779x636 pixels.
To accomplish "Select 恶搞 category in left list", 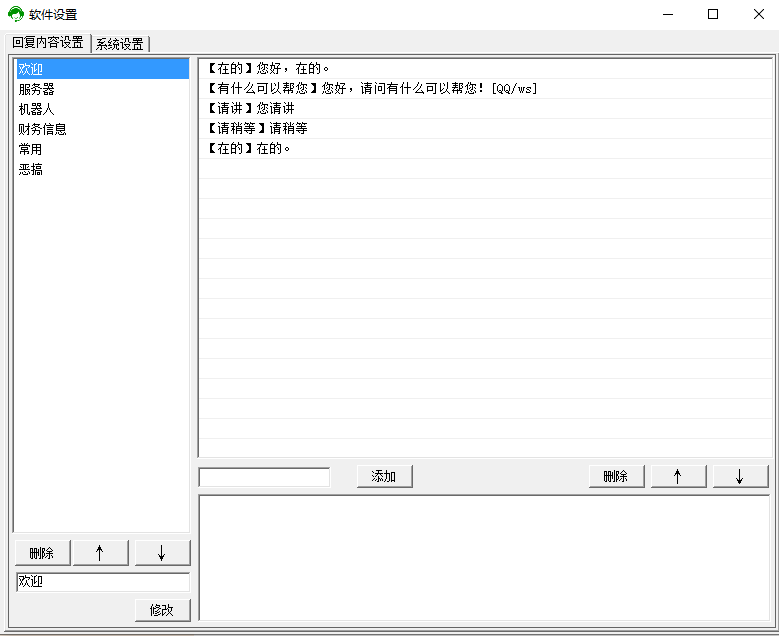I will (31, 169).
